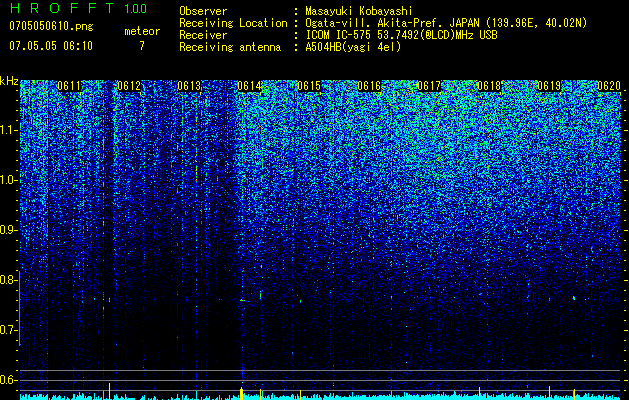Click the 0614 time label
Screen dimensions: 629x400
(x=249, y=86)
